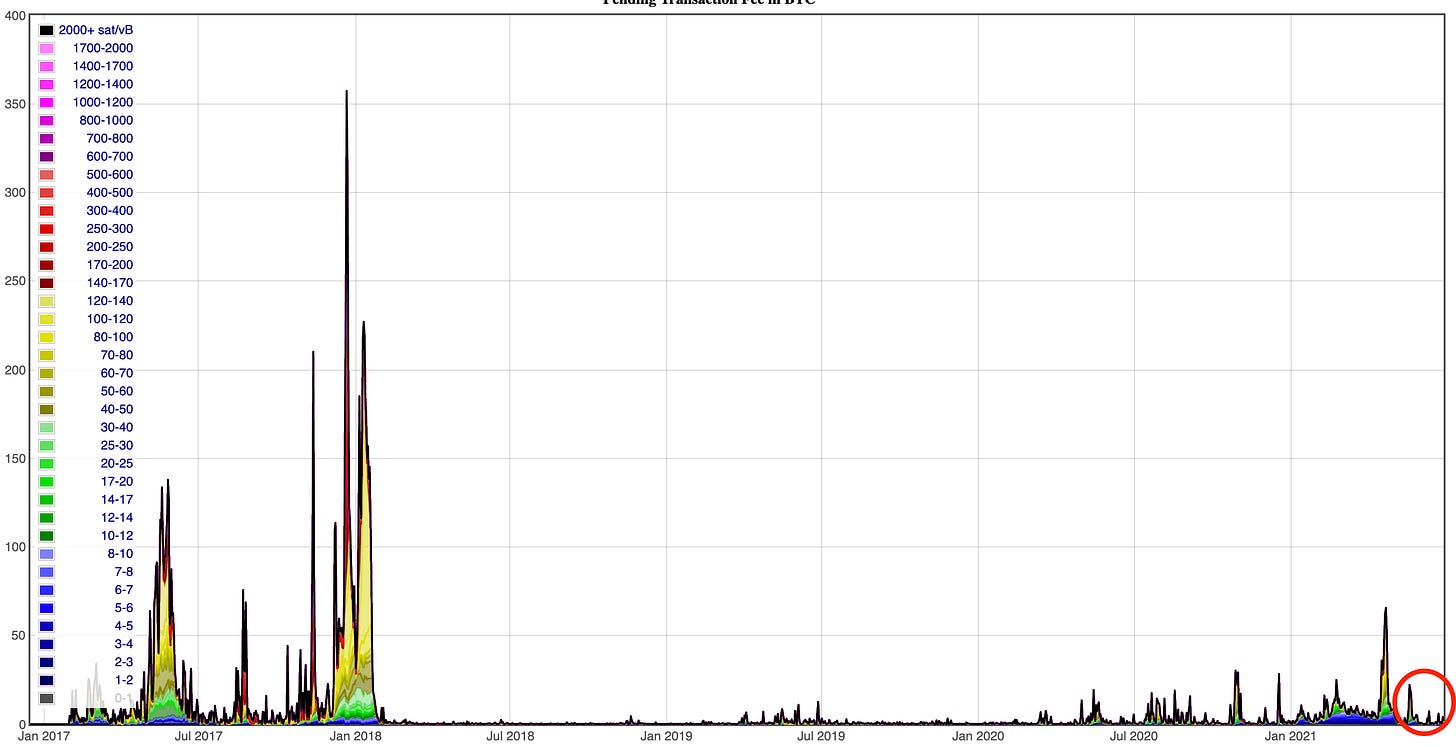Select the 6-7 legend label
Screen dimensions: 1456x747
124,590
